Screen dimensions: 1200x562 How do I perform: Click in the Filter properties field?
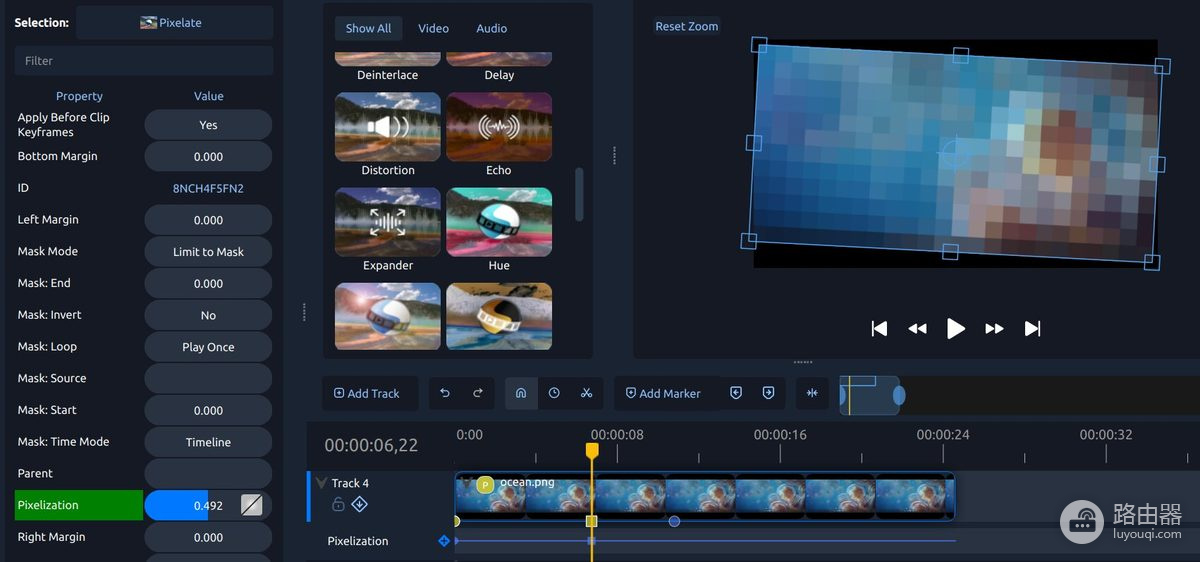[x=144, y=60]
